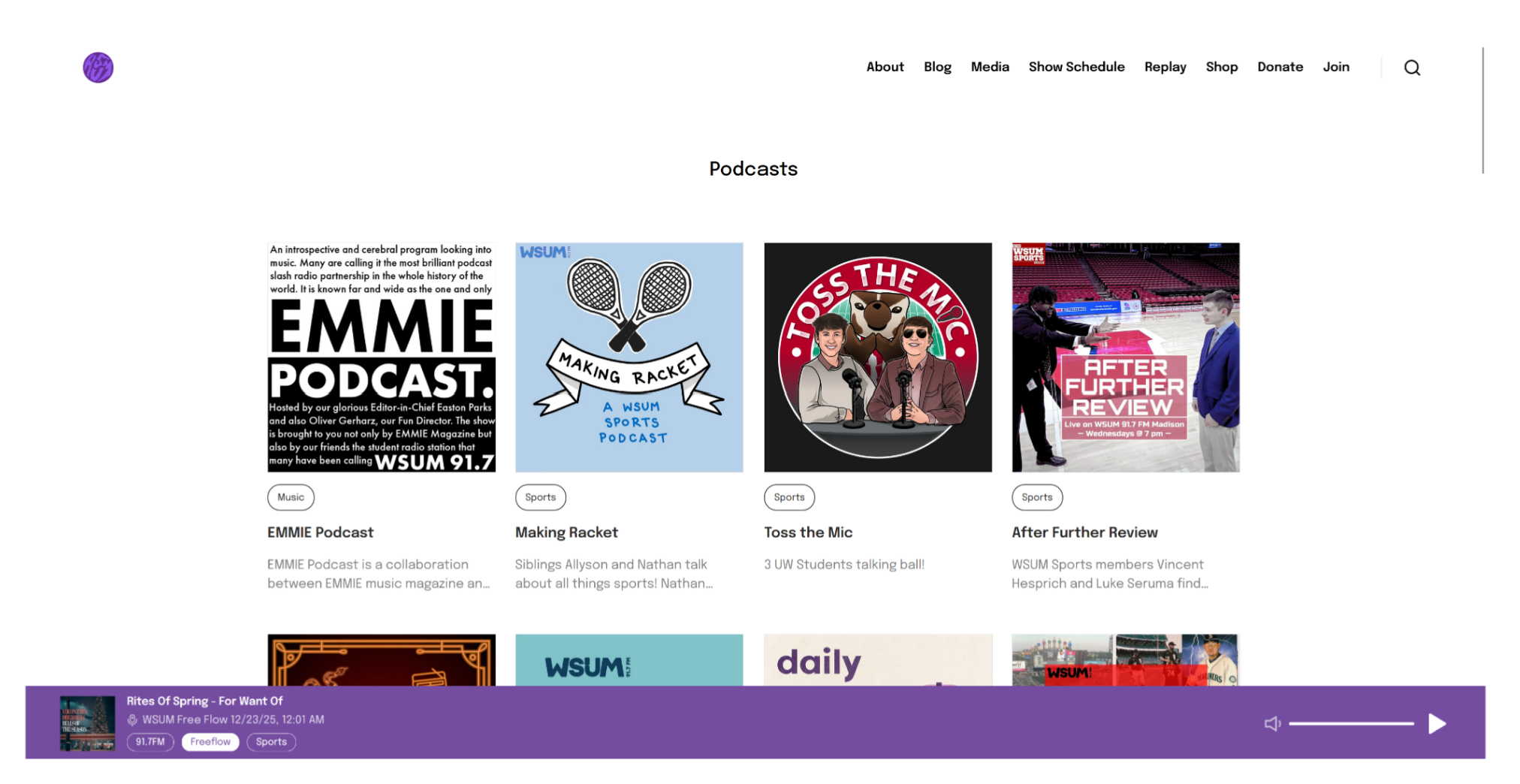Viewport: 1520px width, 784px height.
Task: Open the 'daily' podcast cover thumbnail
Action: [x=878, y=660]
